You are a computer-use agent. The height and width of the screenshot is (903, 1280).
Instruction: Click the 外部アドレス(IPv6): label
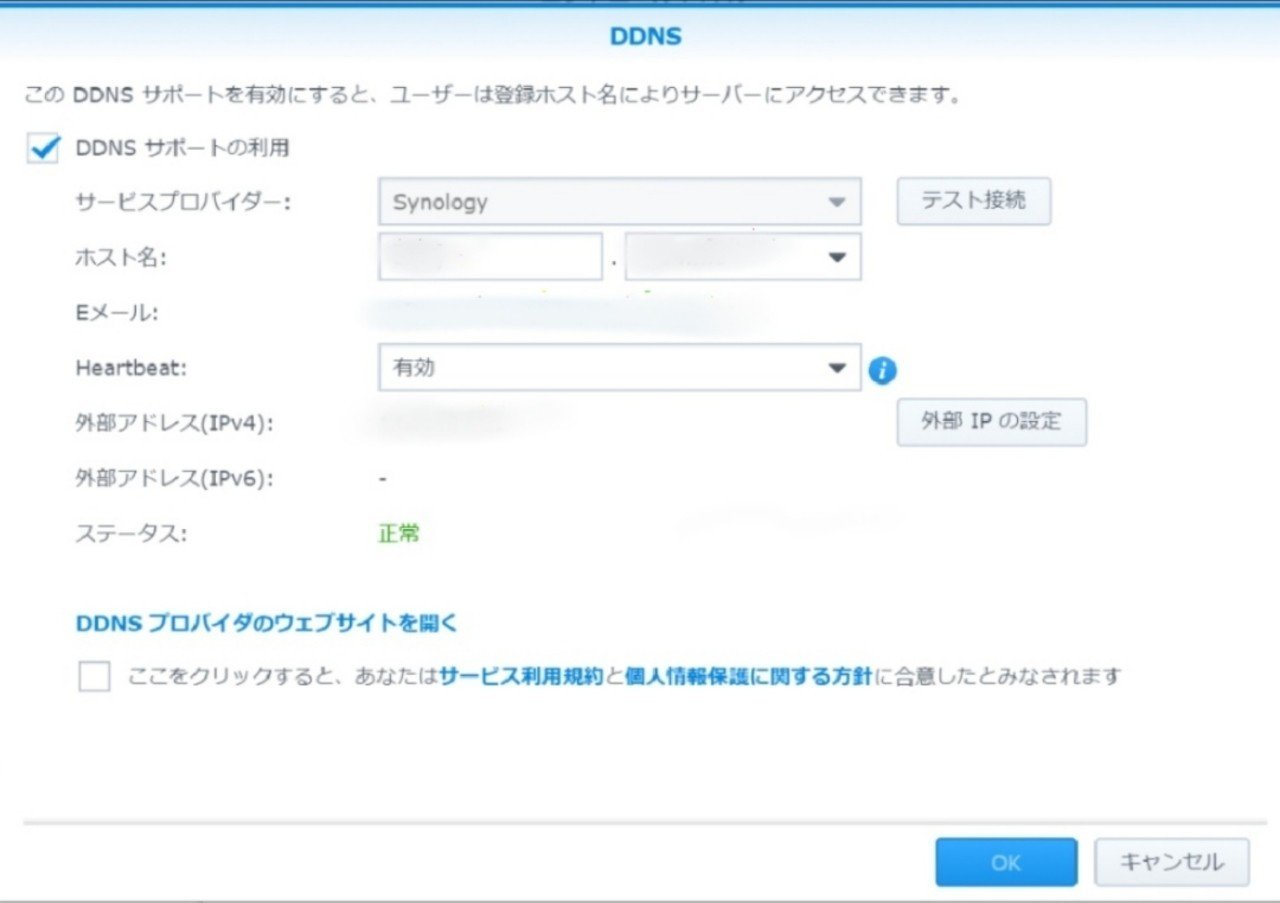[175, 478]
